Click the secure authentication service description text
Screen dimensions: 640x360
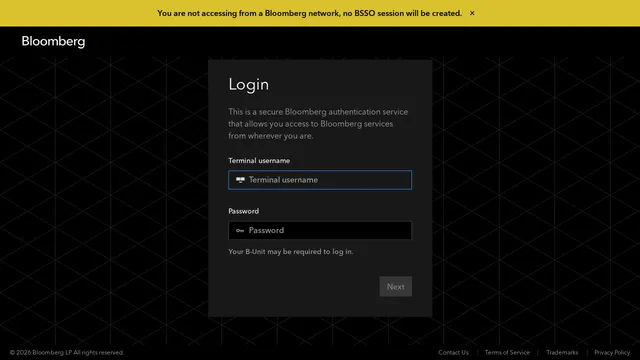coord(318,124)
